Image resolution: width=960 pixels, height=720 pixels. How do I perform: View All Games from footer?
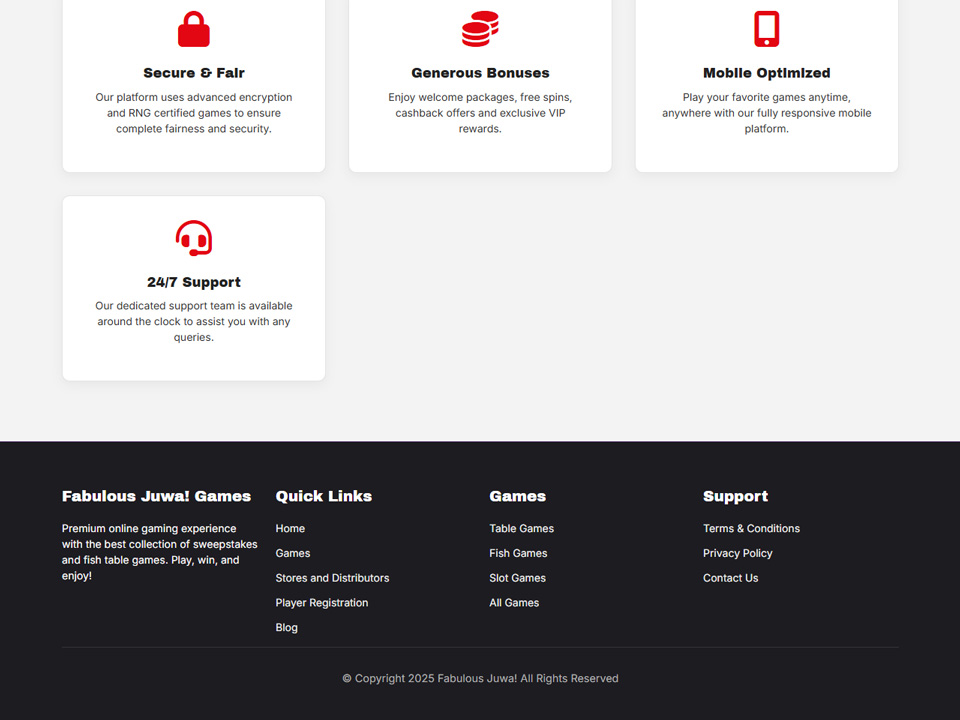(x=514, y=603)
